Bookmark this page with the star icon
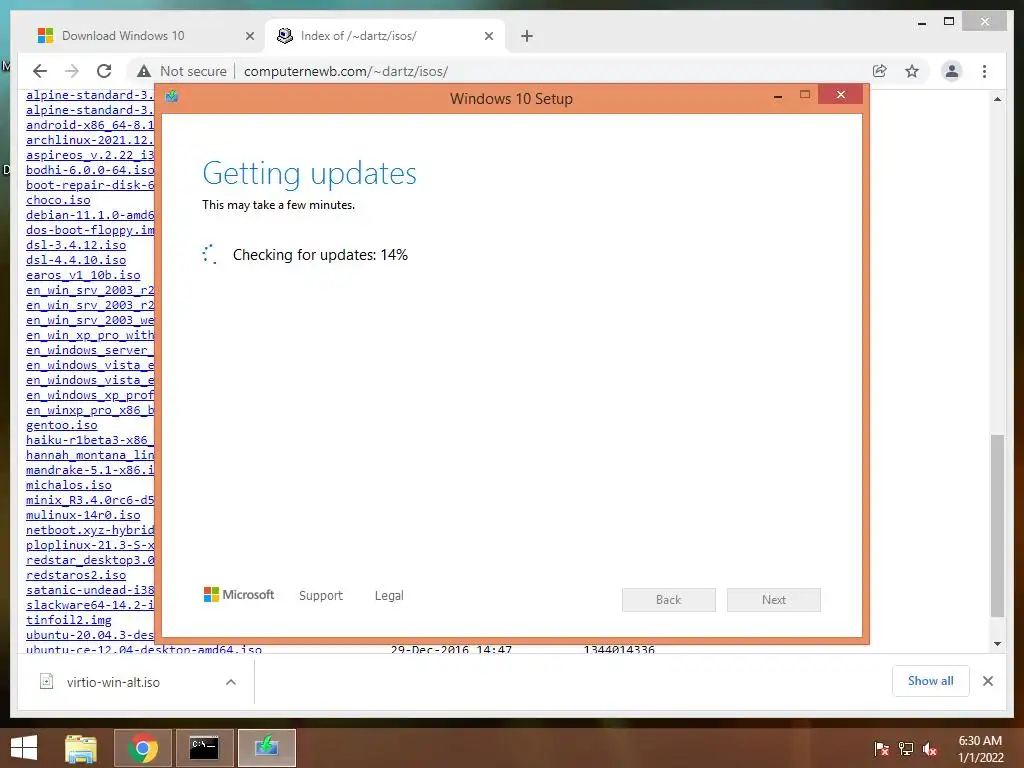Image resolution: width=1024 pixels, height=768 pixels. pyautogui.click(x=912, y=71)
